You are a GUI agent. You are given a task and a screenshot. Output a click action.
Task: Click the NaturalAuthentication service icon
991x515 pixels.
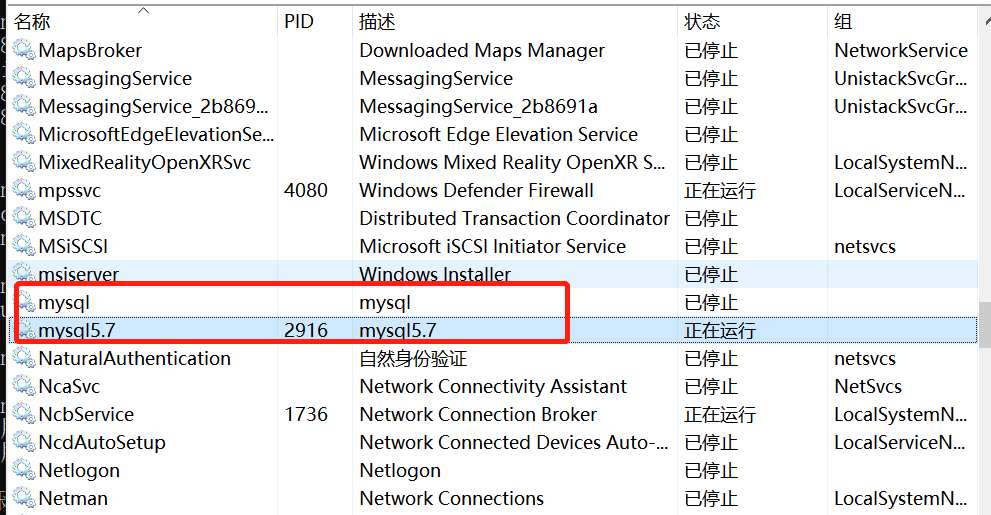point(24,358)
